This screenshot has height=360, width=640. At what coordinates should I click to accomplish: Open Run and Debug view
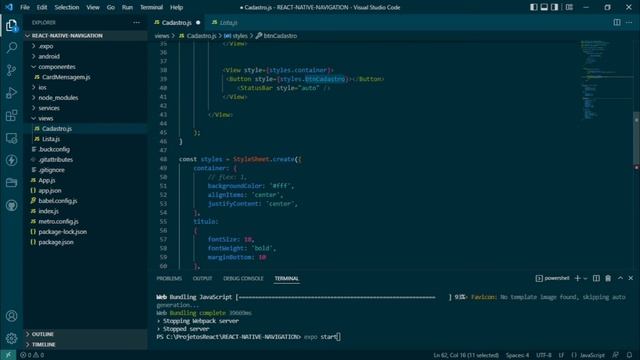click(11, 93)
